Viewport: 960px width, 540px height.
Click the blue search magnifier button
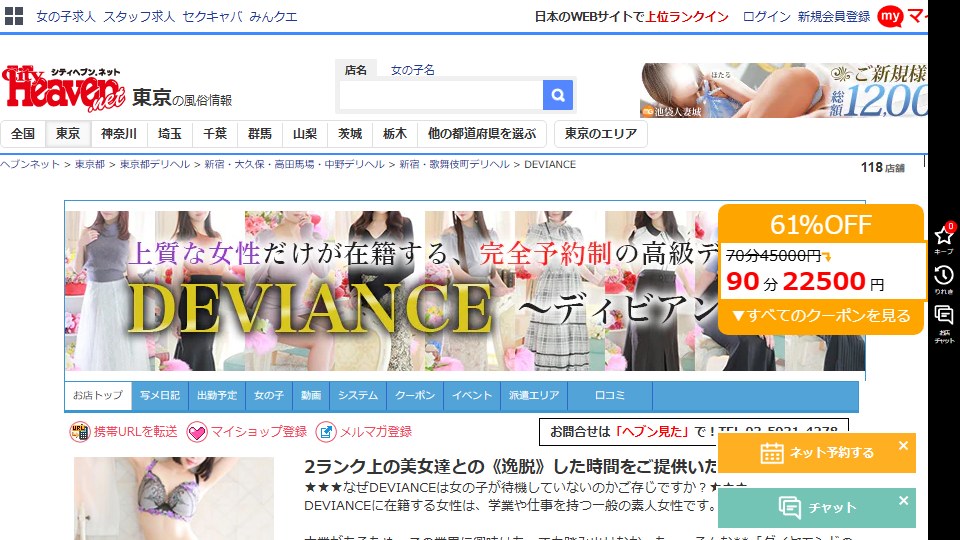click(x=558, y=95)
